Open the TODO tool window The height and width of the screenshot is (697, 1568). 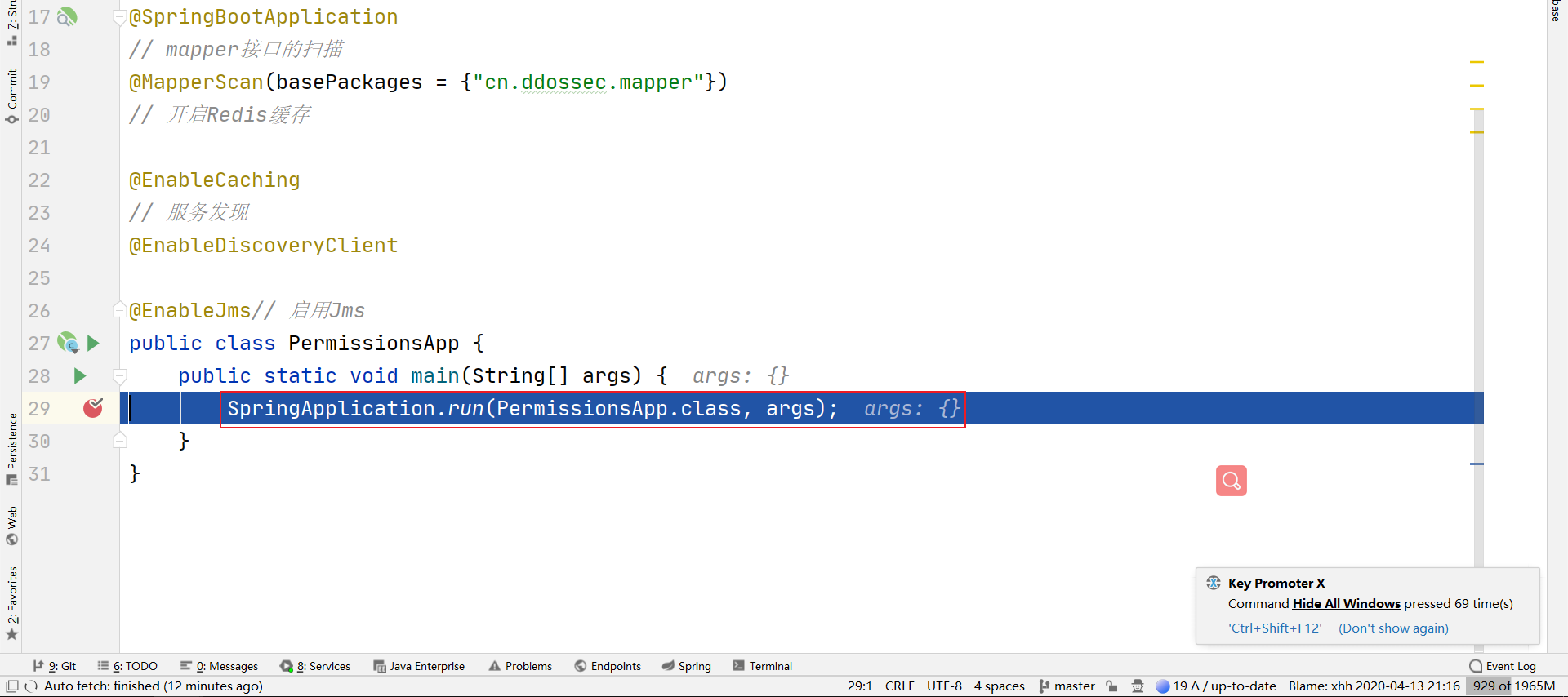point(127,666)
